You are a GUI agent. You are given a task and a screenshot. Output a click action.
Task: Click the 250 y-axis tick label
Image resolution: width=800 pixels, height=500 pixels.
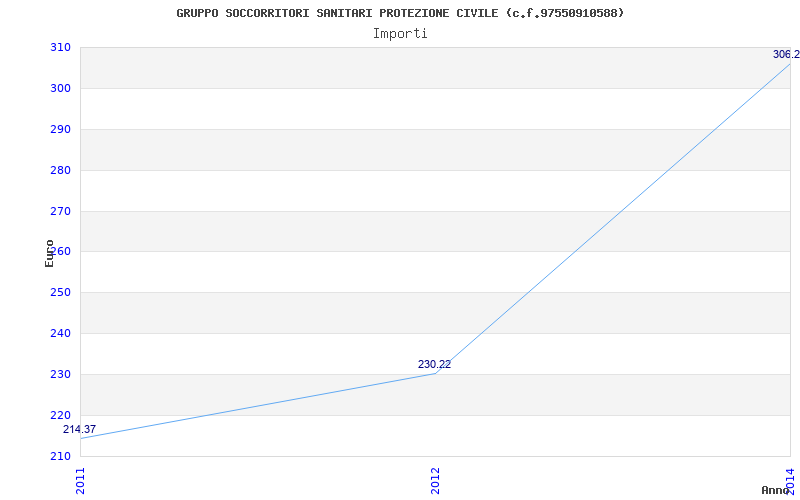pos(60,292)
